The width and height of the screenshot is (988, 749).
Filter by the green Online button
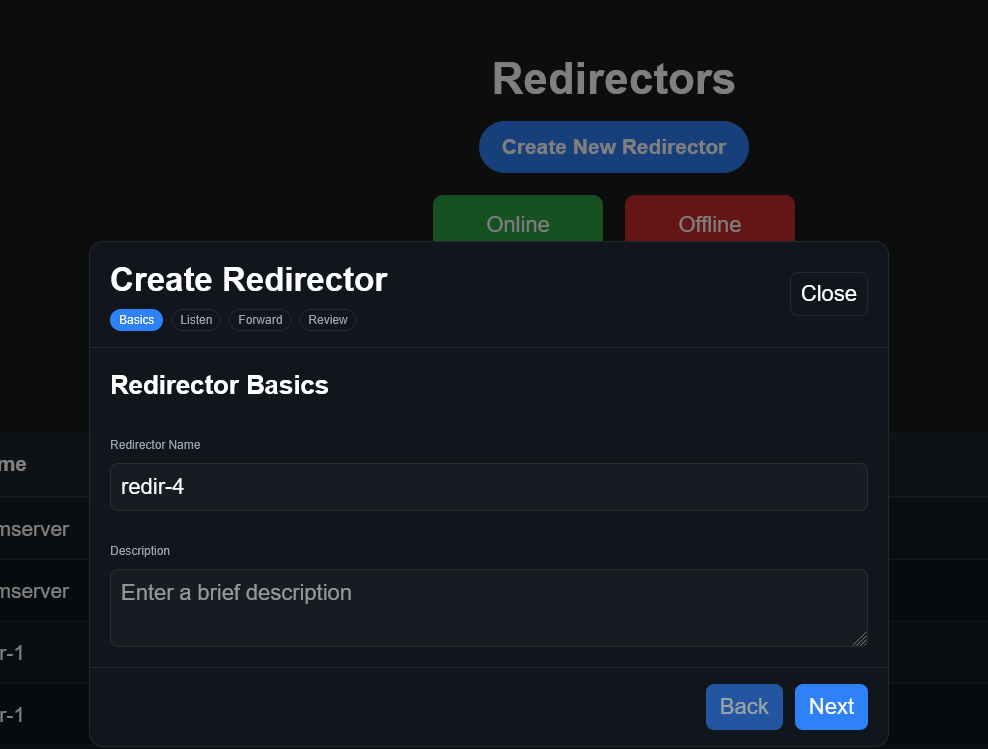click(x=518, y=219)
